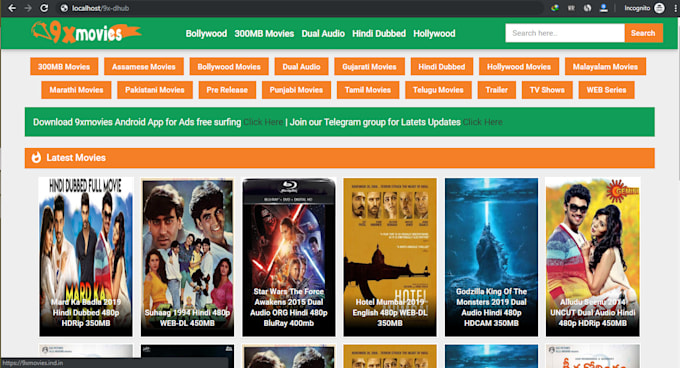Viewport: 680px width, 368px height.
Task: Click the 9xmovies site logo
Action: click(x=86, y=32)
